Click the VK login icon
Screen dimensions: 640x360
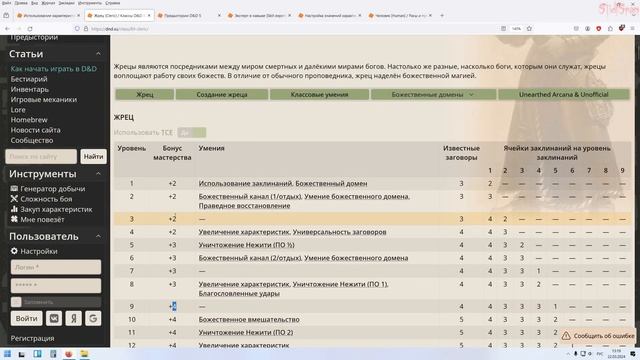coord(54,318)
